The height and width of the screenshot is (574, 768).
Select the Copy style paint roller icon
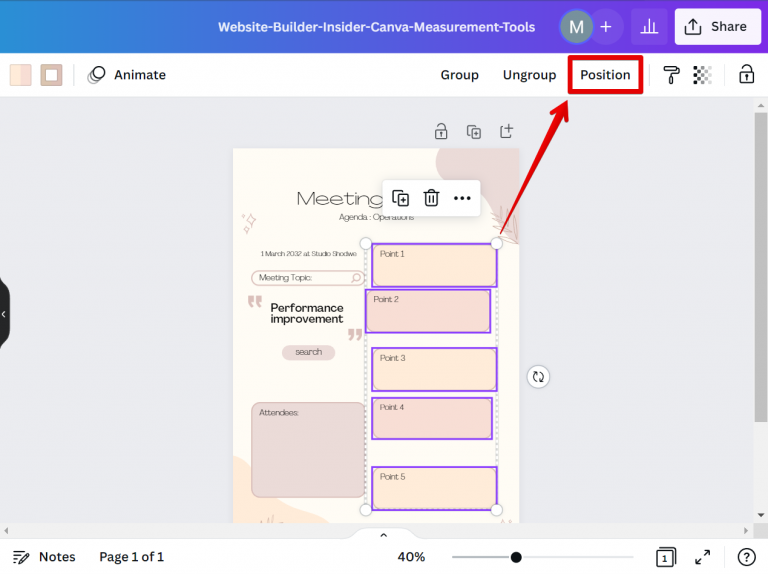pyautogui.click(x=671, y=75)
